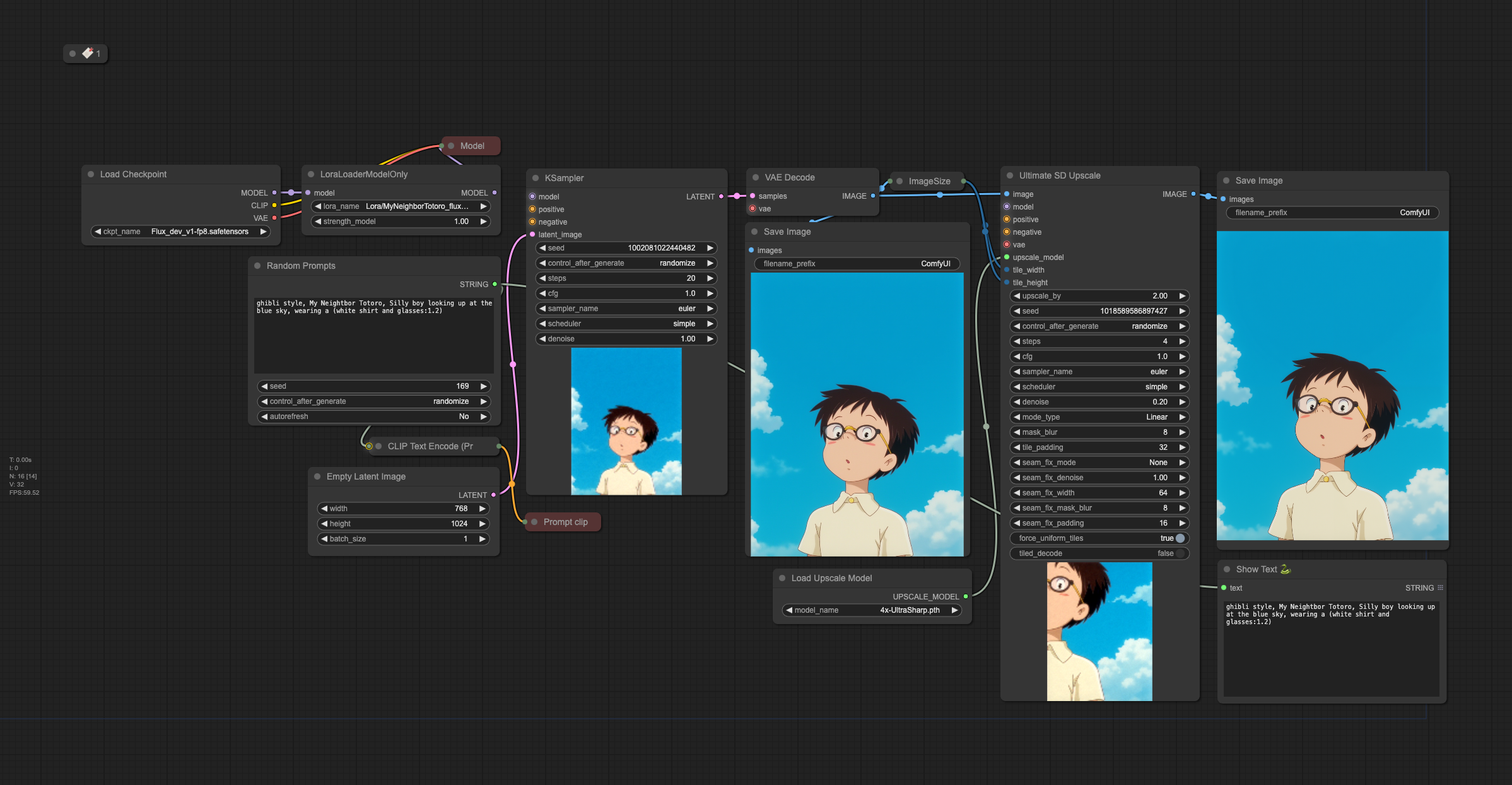The image size is (1512, 785).
Task: Click the Show Text STRING output grid icon
Action: coord(1440,587)
